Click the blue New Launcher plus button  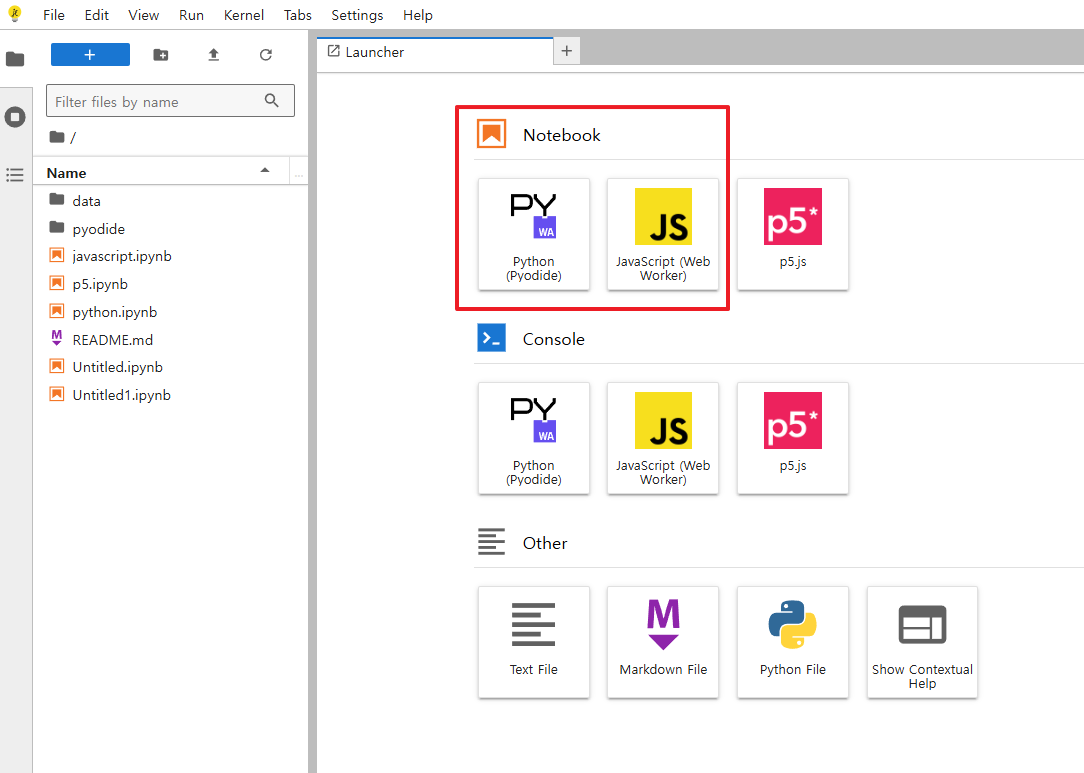coord(91,55)
